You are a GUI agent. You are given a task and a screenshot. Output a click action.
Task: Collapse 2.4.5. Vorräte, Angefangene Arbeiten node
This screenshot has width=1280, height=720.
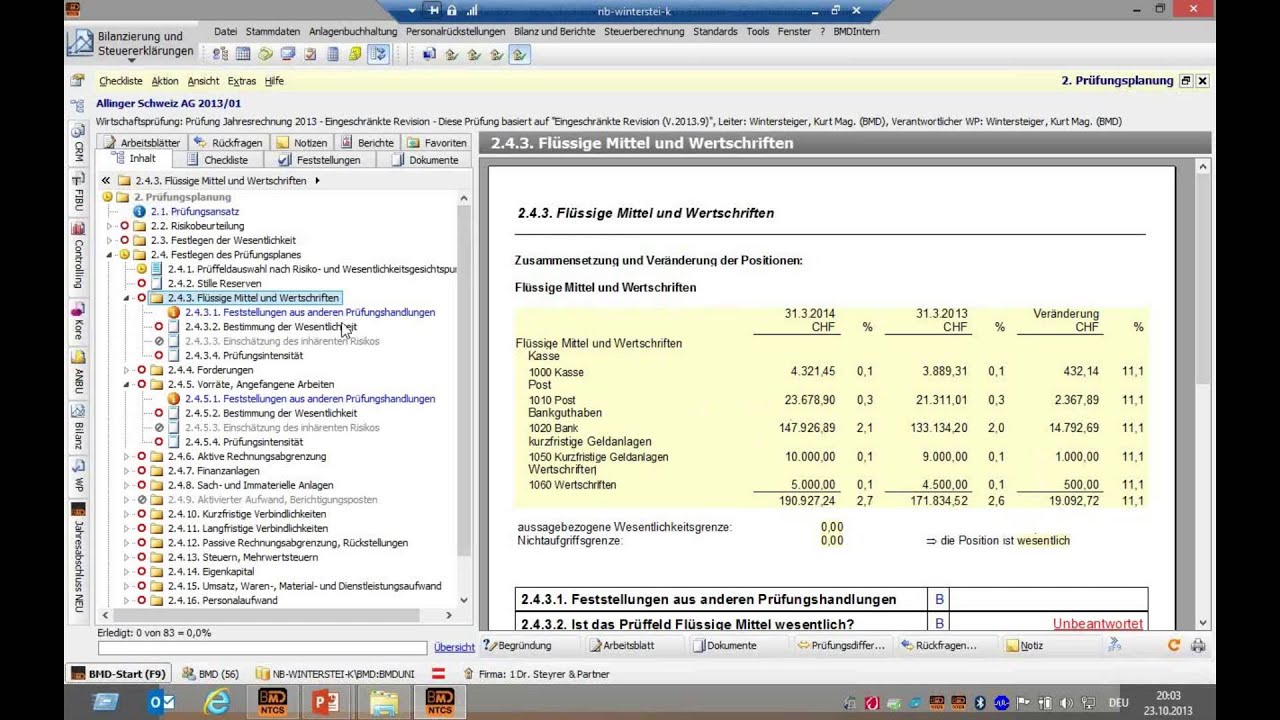[127, 384]
